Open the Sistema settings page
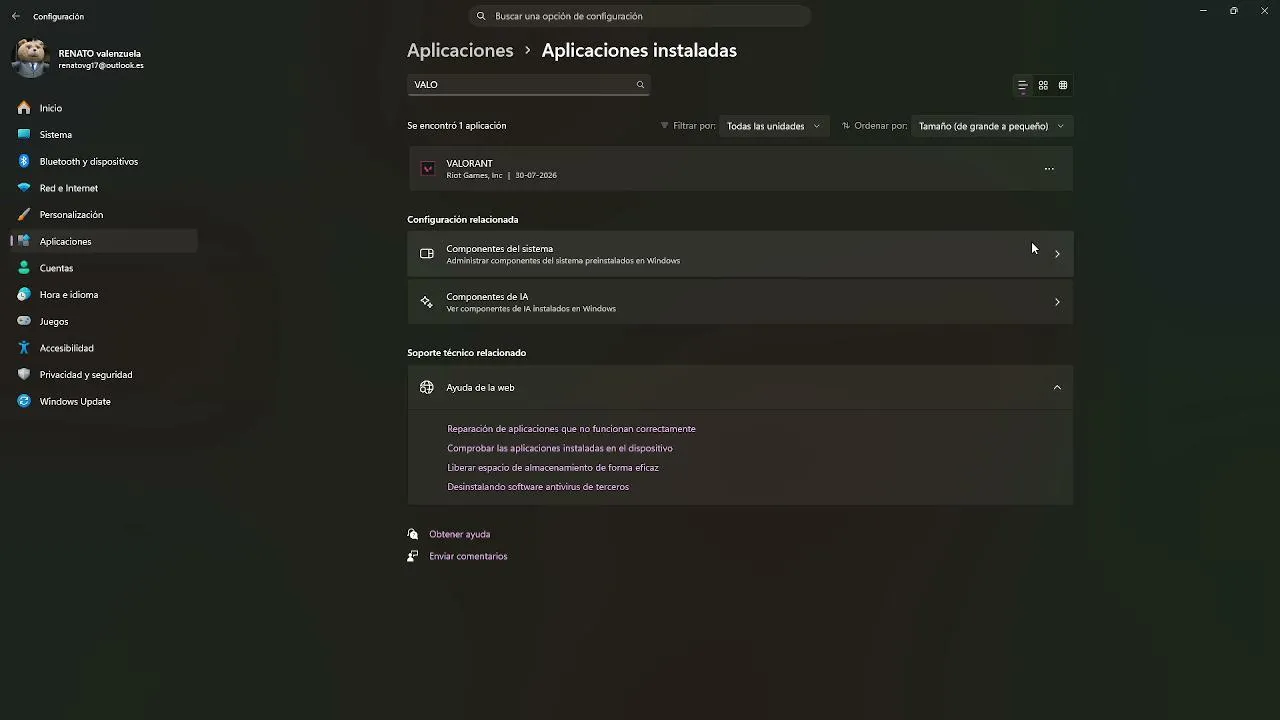This screenshot has height=720, width=1280. (104, 134)
